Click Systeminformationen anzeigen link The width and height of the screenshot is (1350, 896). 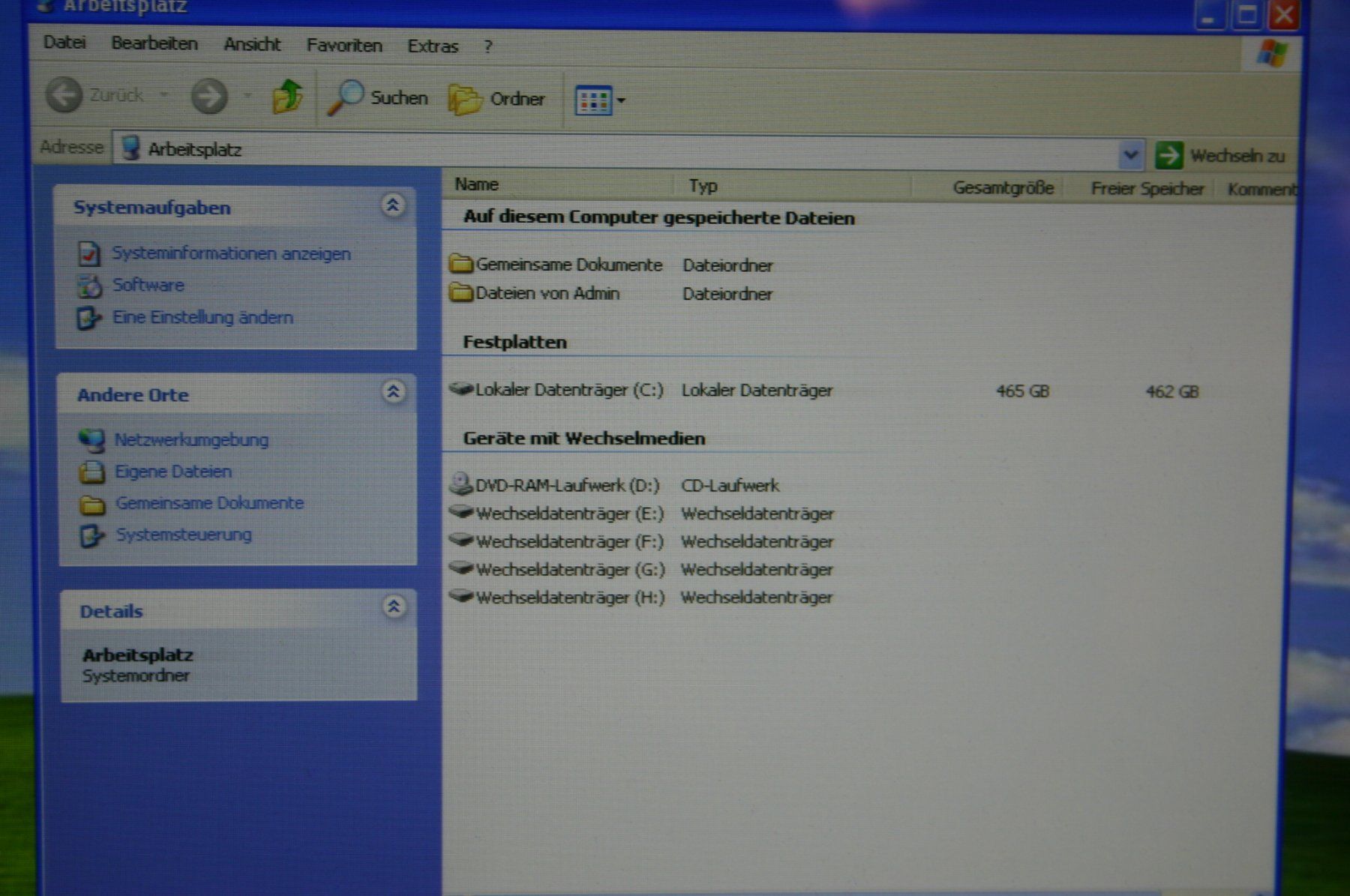click(x=231, y=253)
